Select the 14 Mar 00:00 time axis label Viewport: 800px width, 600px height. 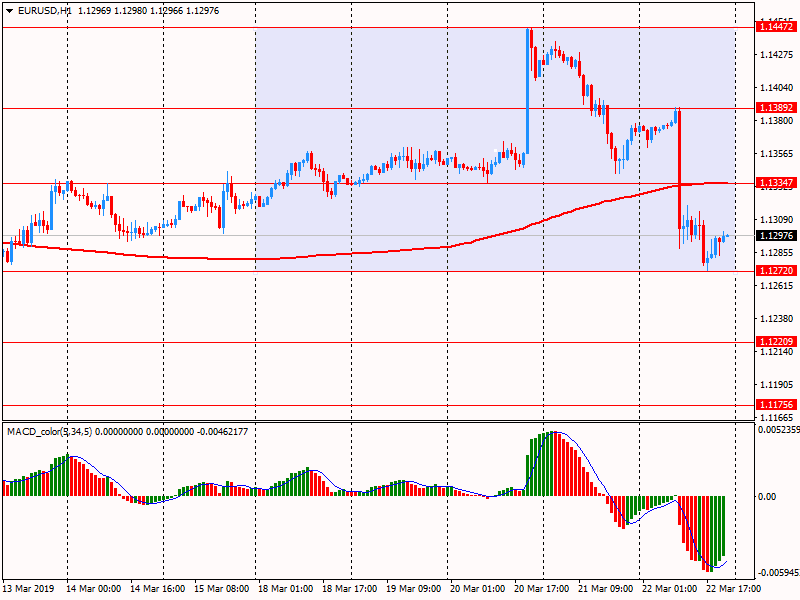[x=93, y=589]
